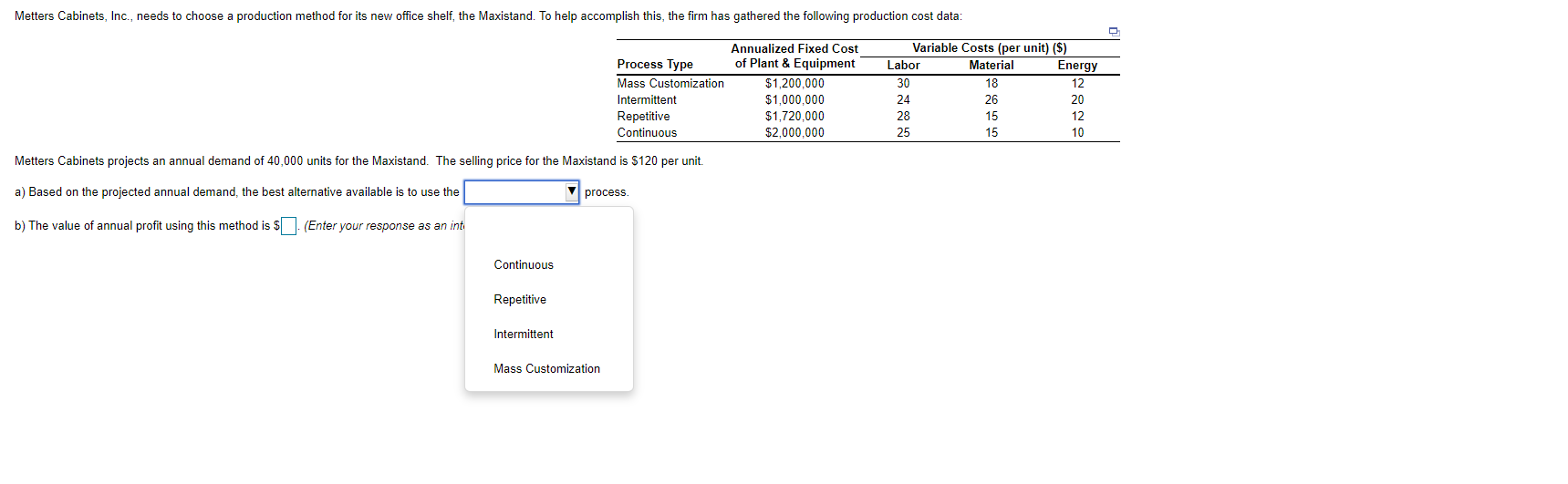Open the process type dropdown arrow
The width and height of the screenshot is (1568, 484).
pyautogui.click(x=572, y=191)
